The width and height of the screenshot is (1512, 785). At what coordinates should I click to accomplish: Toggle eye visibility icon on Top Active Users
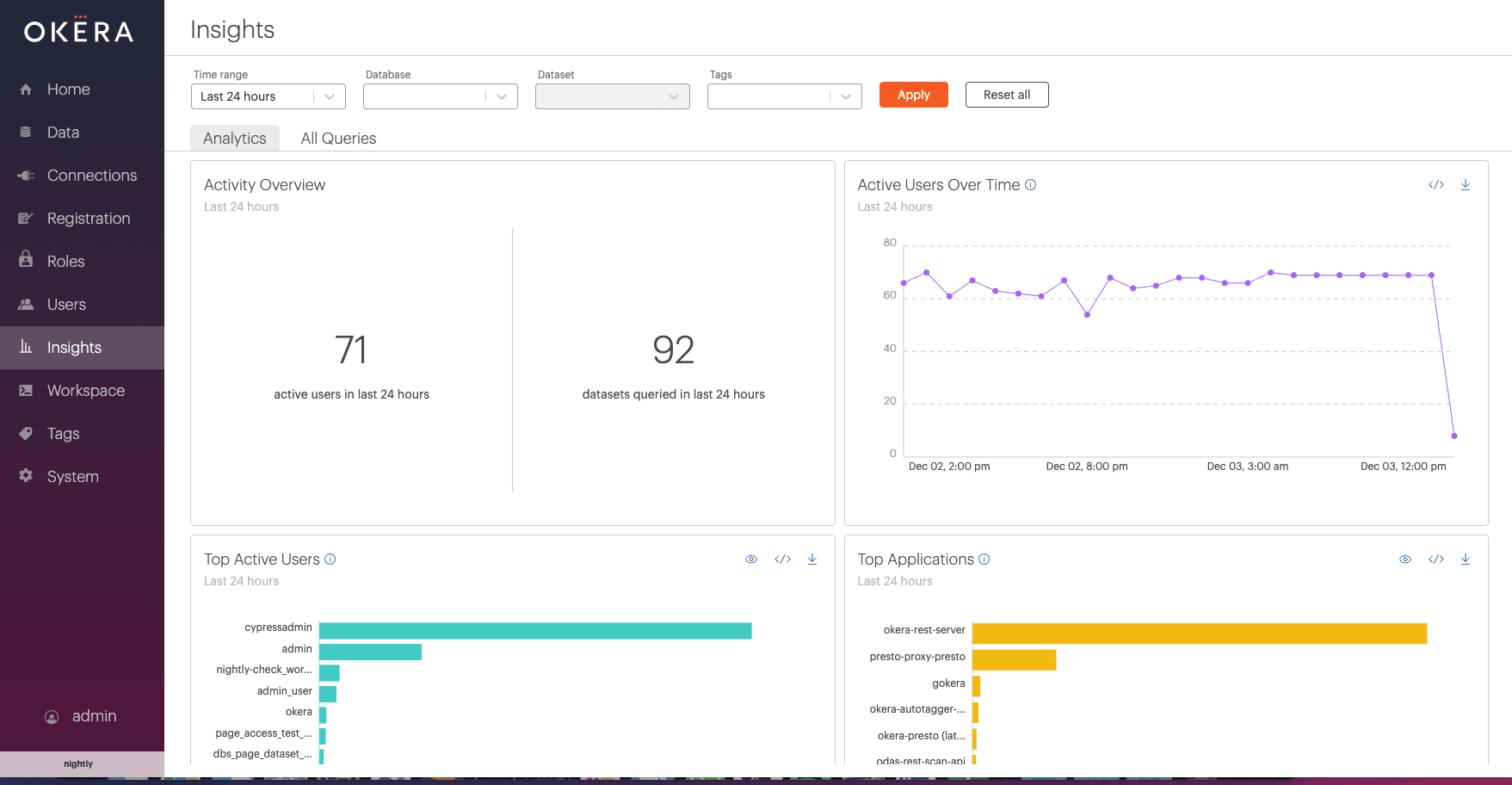751,559
